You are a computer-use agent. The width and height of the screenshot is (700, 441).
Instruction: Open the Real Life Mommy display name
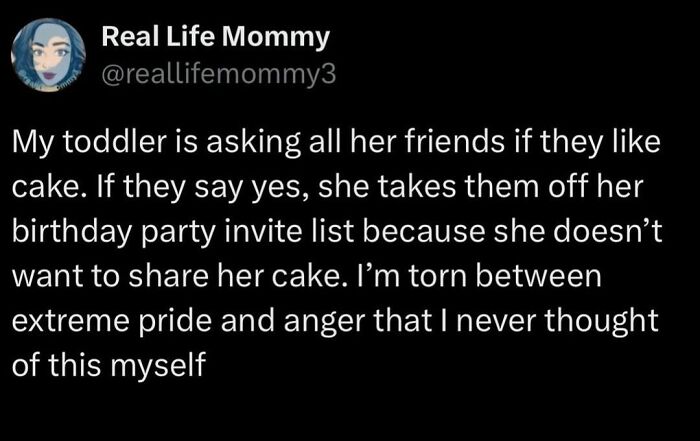pyautogui.click(x=216, y=39)
